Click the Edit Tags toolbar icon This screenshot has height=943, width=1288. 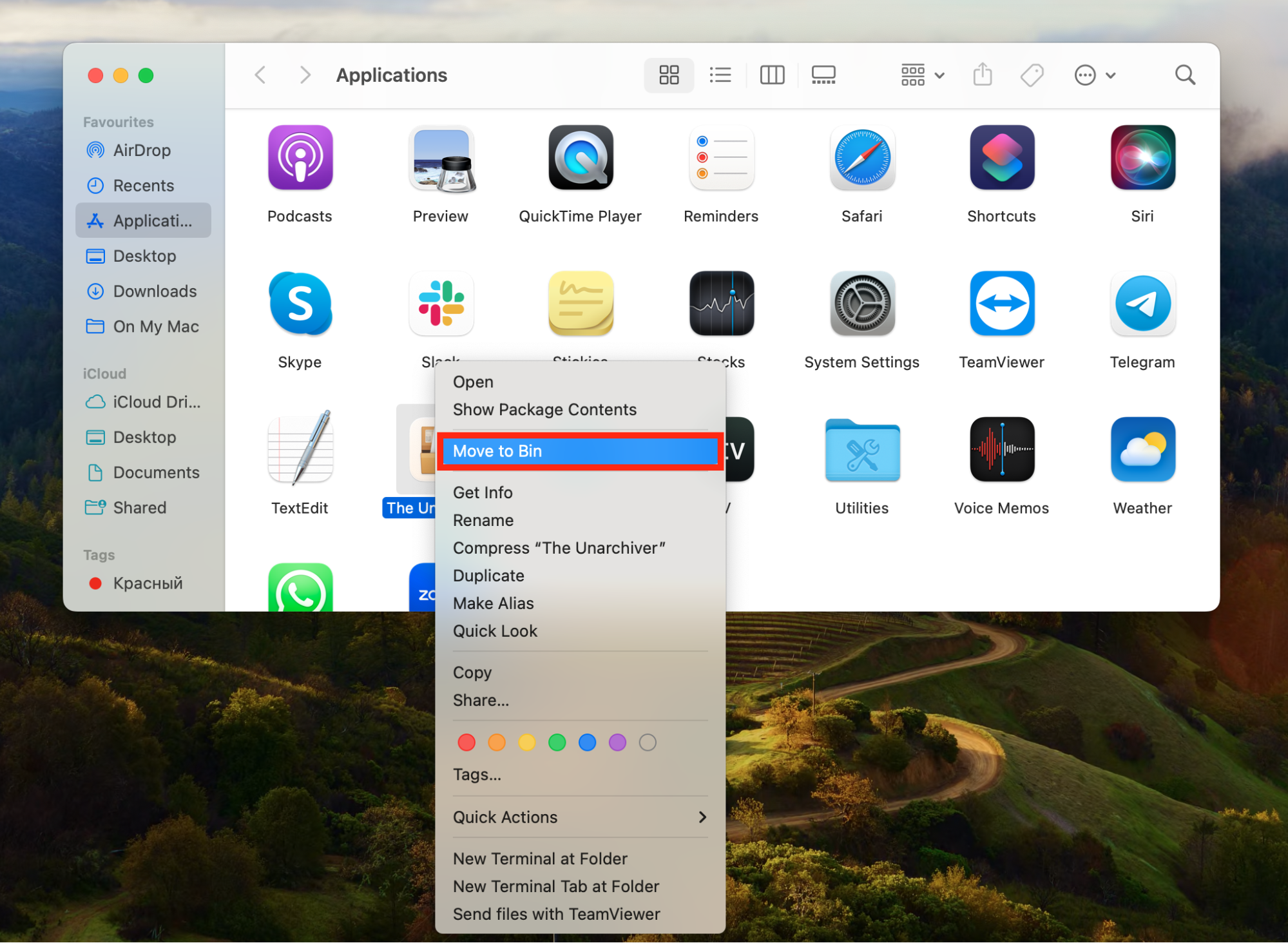point(1032,75)
